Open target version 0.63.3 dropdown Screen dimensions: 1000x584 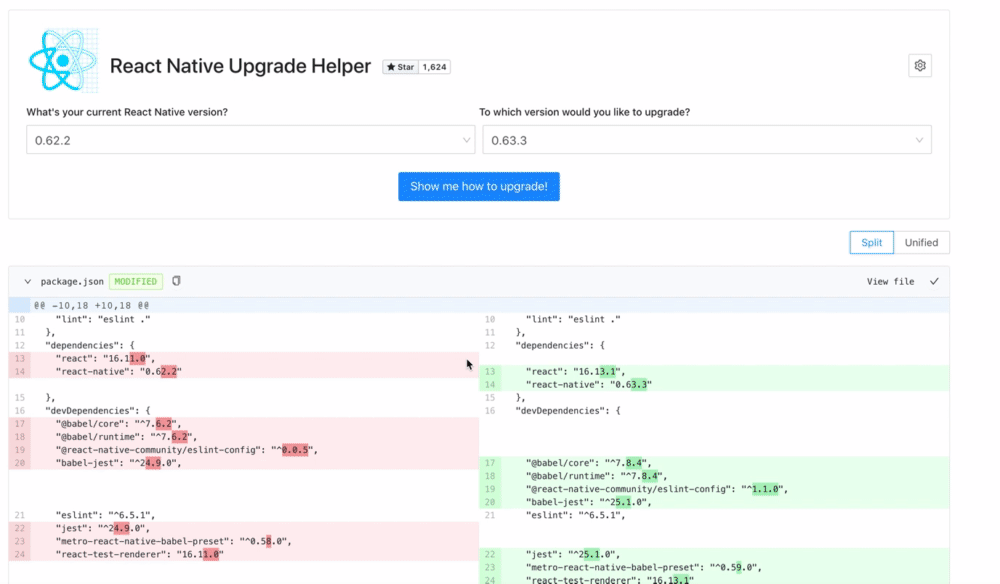(707, 140)
